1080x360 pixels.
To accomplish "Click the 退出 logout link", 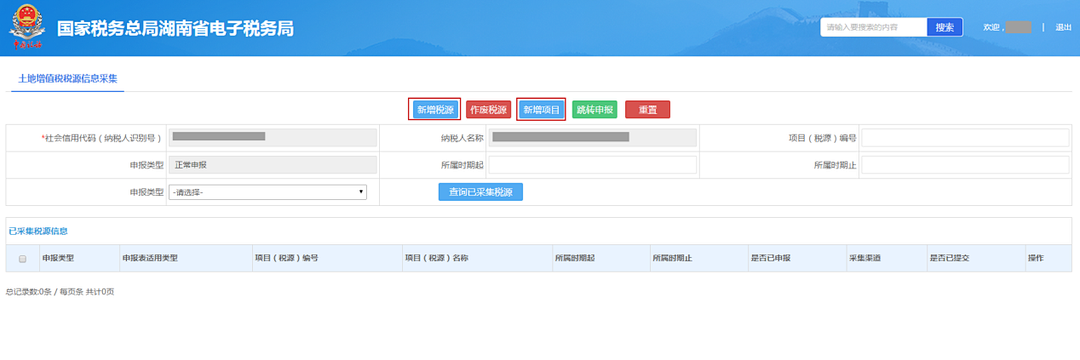I will click(1063, 28).
